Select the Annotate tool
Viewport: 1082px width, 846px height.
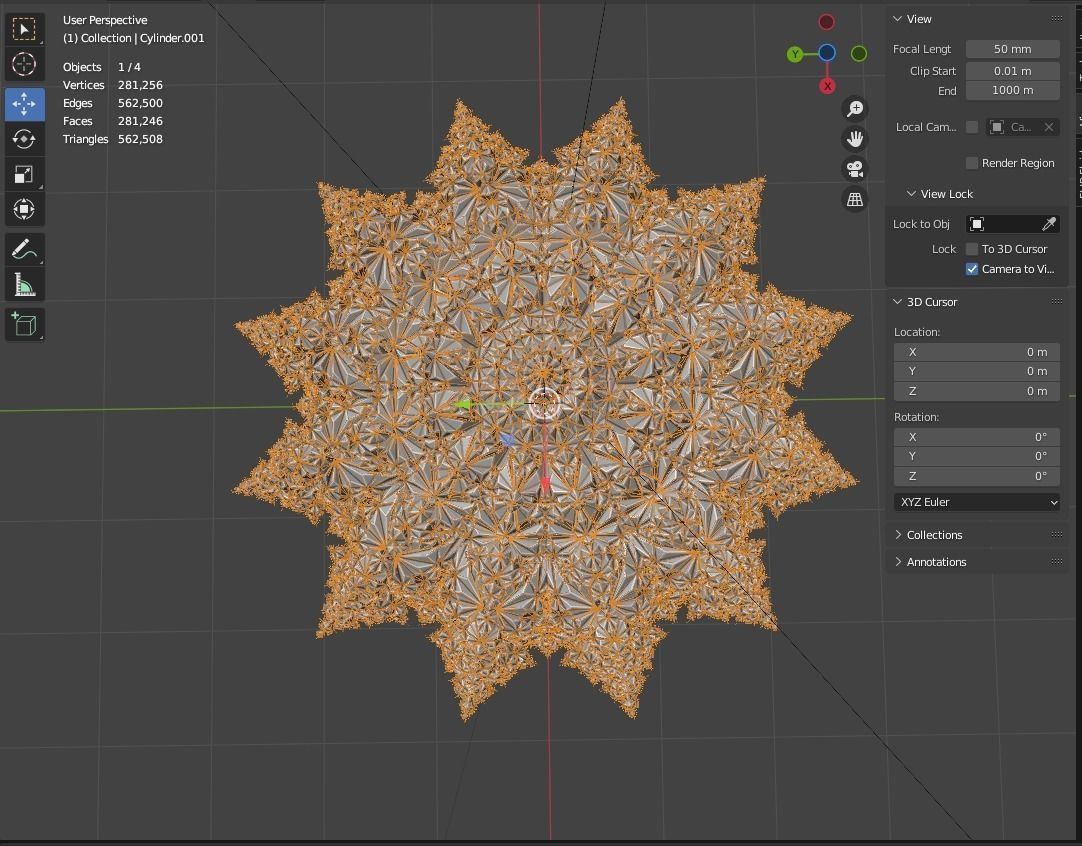(x=24, y=249)
